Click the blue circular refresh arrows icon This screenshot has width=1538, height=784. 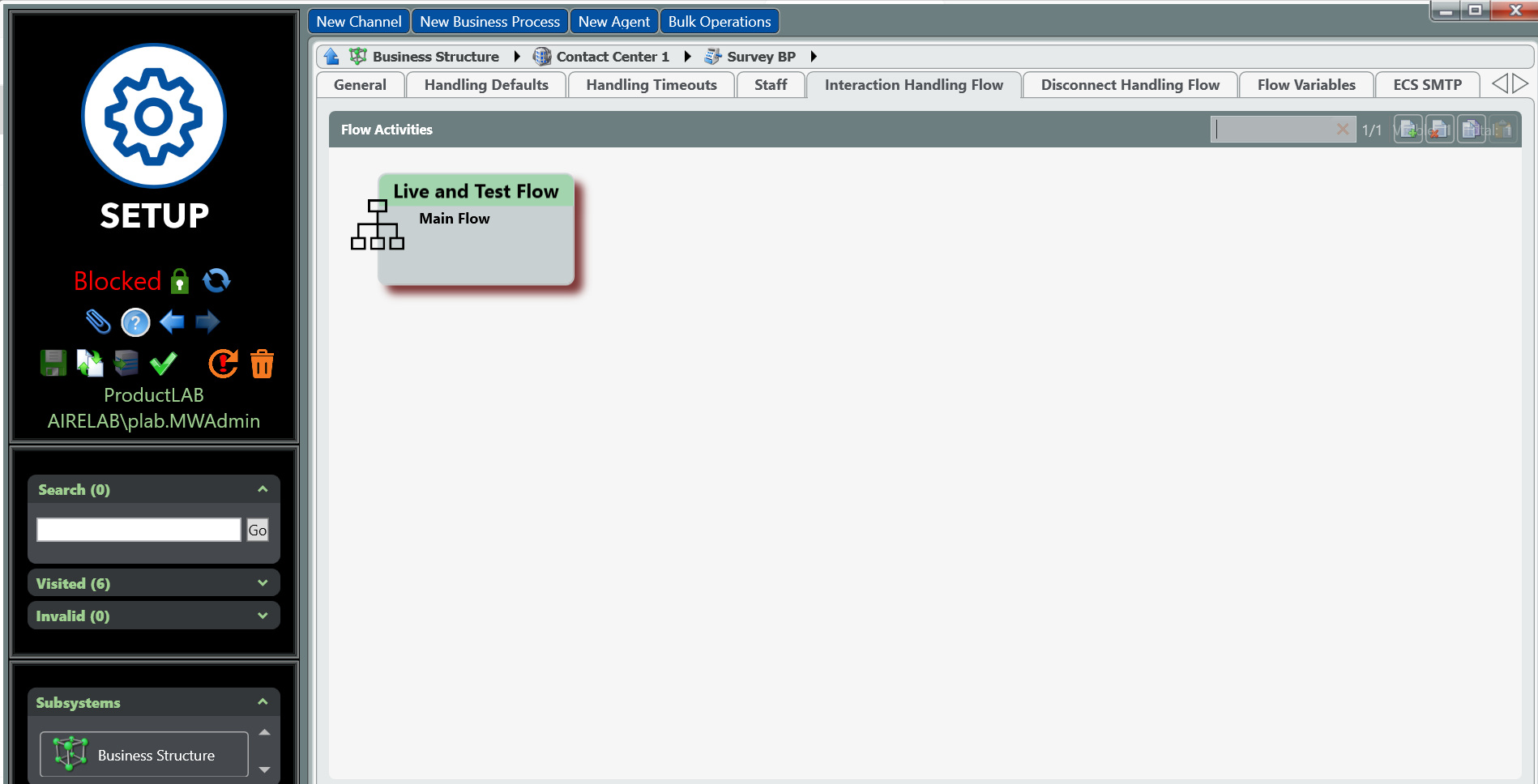click(216, 281)
